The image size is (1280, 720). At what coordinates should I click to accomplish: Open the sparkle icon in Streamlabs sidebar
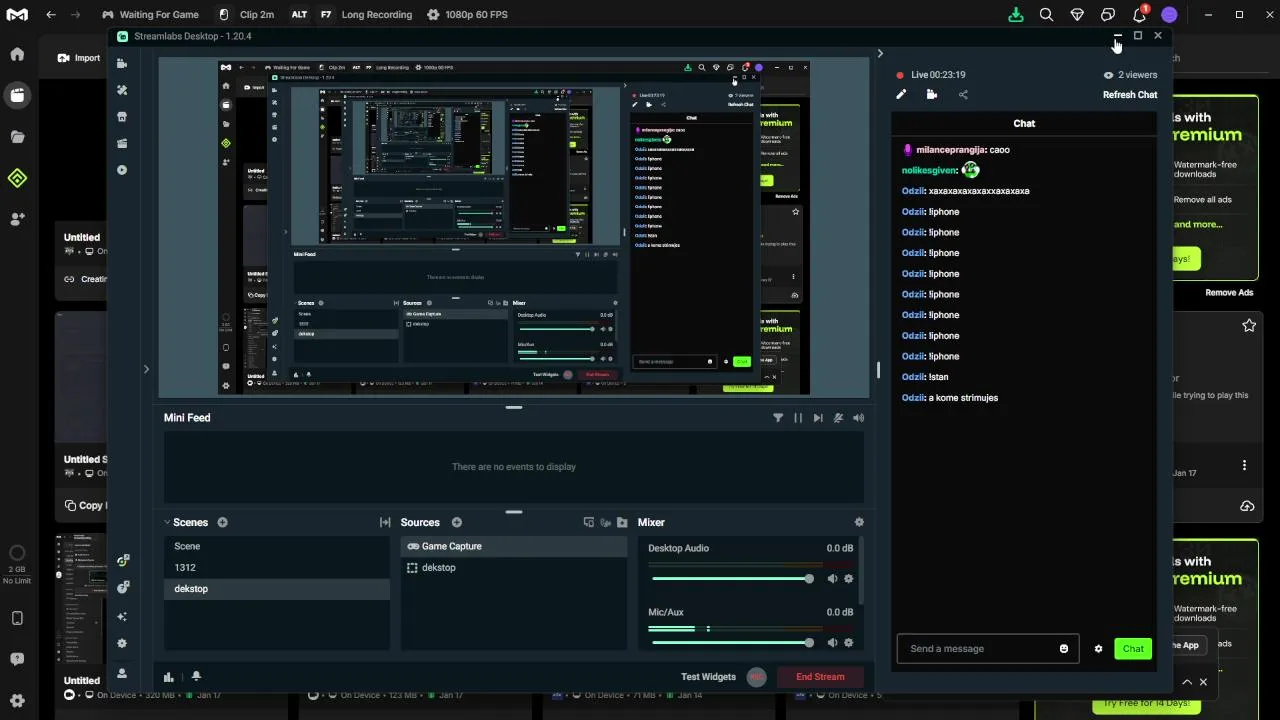(x=122, y=617)
